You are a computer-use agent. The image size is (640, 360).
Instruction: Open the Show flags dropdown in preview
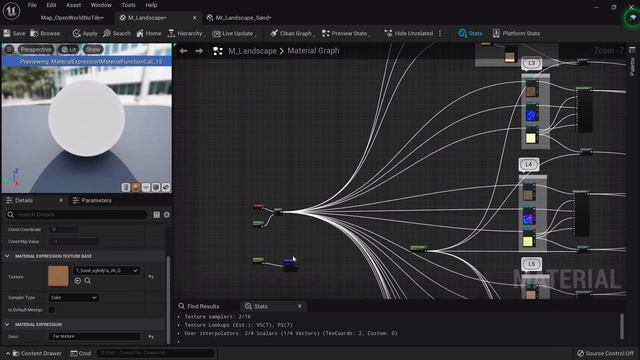pyautogui.click(x=93, y=49)
